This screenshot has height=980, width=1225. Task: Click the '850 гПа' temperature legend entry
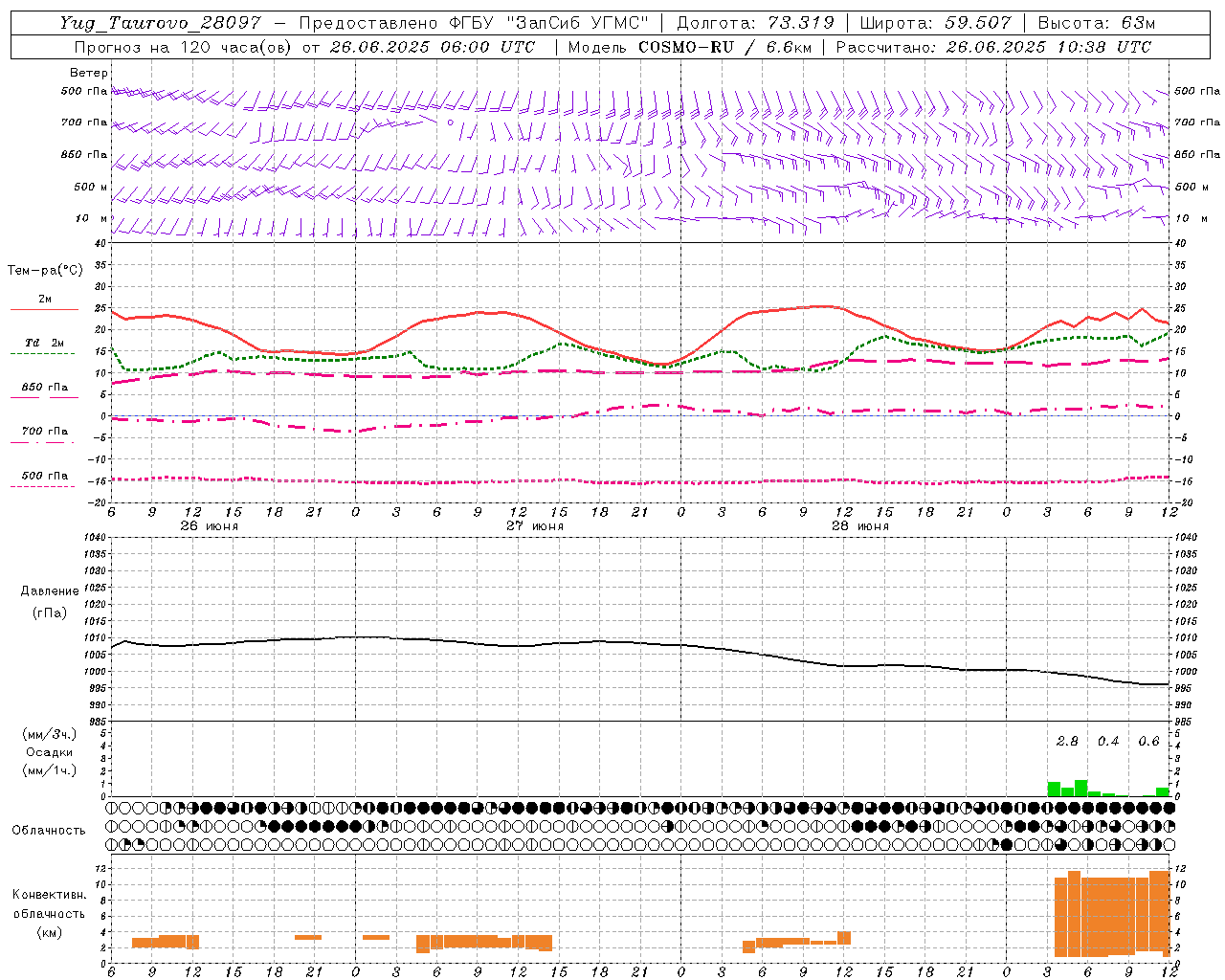(45, 388)
